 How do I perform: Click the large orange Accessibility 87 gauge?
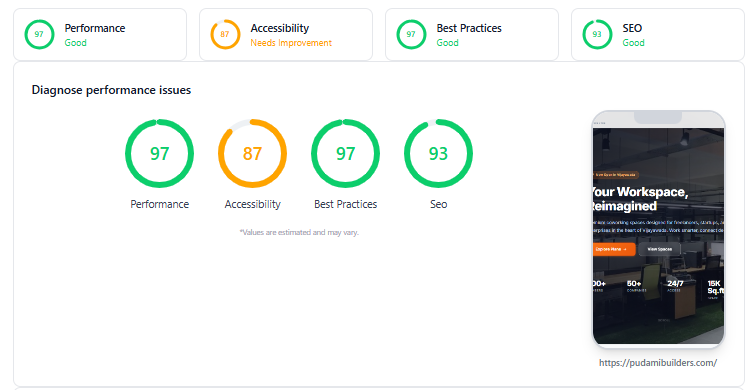point(252,153)
